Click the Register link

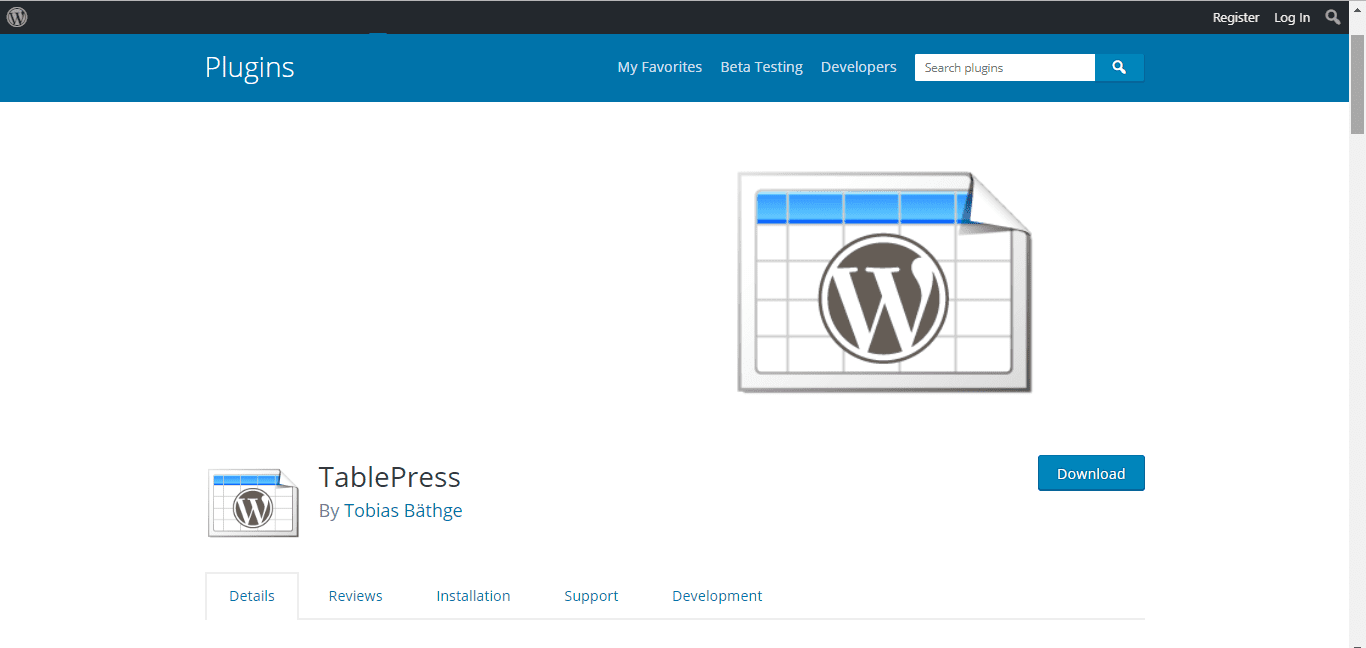[1236, 17]
